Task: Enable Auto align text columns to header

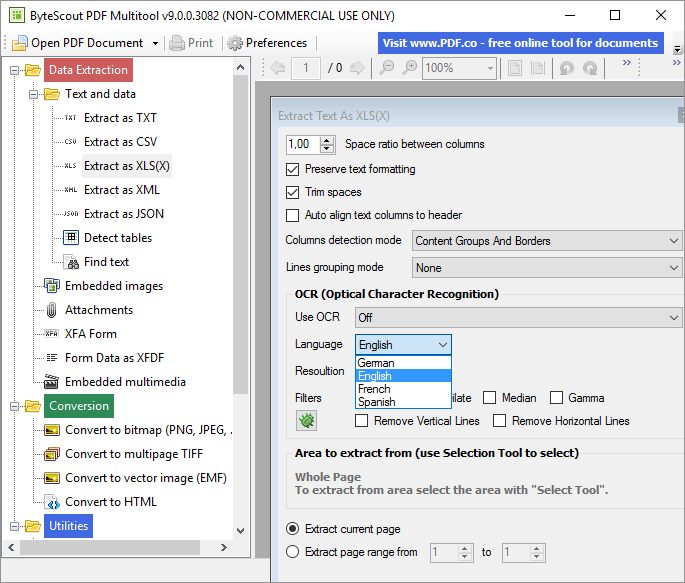Action: (x=292, y=215)
